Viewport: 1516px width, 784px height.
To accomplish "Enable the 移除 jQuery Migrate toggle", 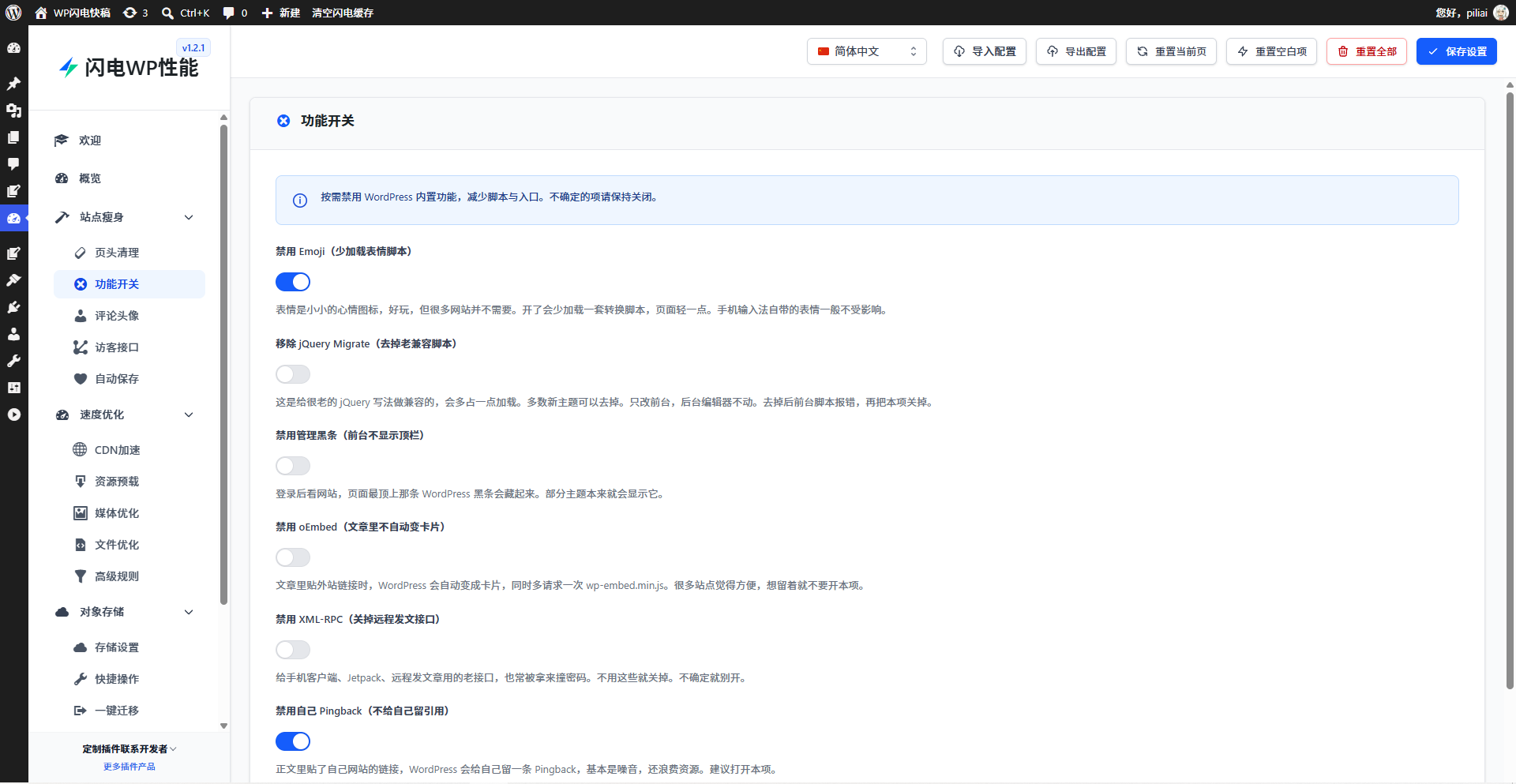I will pos(293,374).
